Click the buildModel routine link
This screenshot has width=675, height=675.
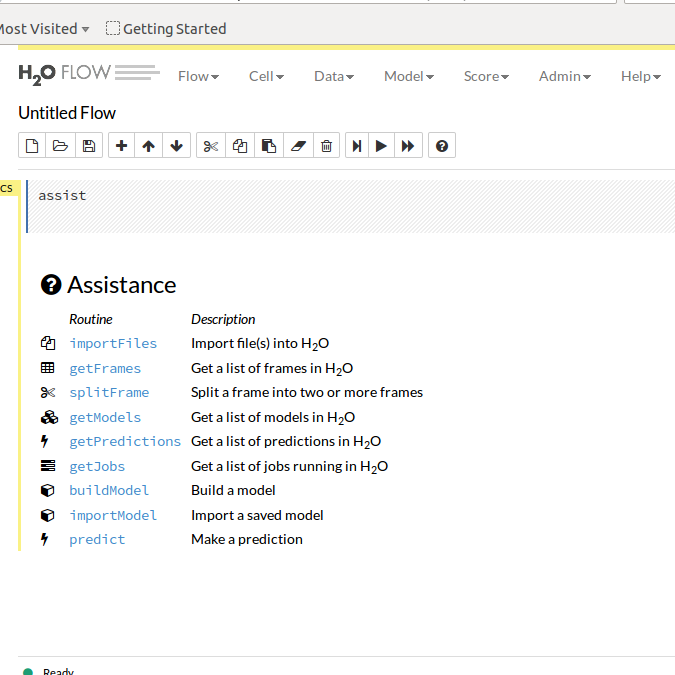coord(109,490)
